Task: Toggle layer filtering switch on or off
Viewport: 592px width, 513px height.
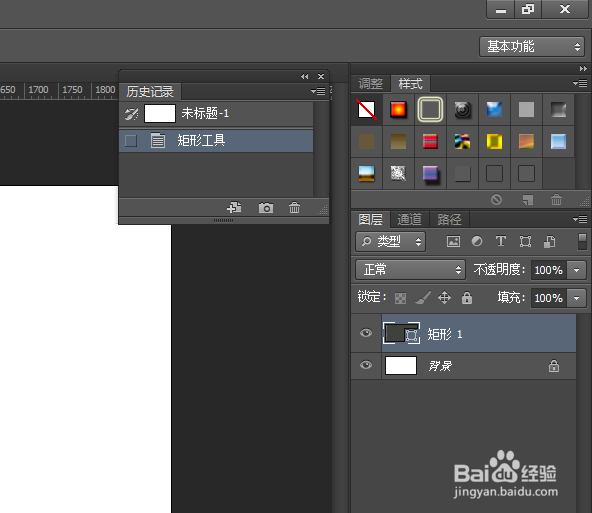Action: 582,242
